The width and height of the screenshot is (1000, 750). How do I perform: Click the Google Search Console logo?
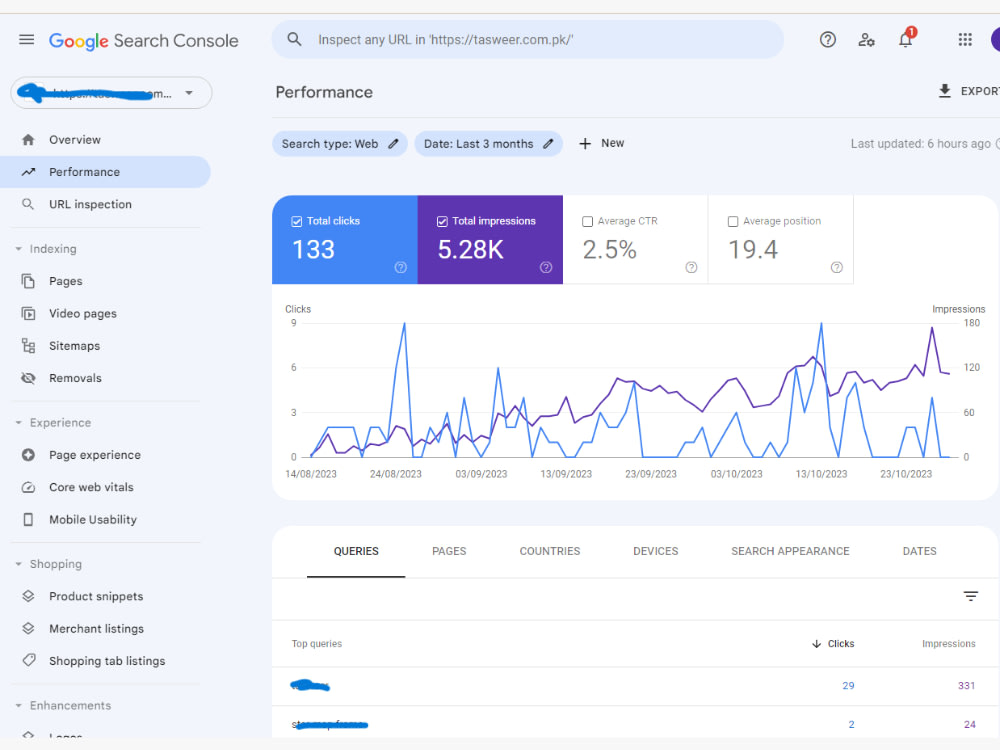point(143,41)
